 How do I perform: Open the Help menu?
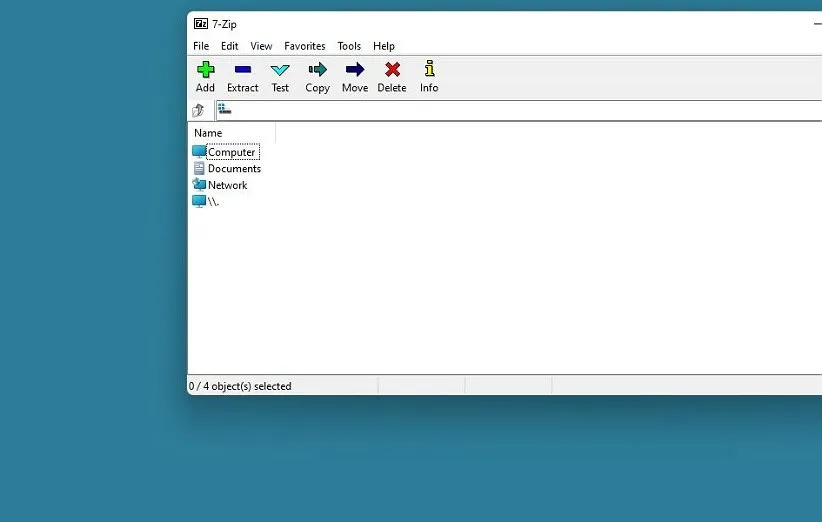[x=384, y=46]
